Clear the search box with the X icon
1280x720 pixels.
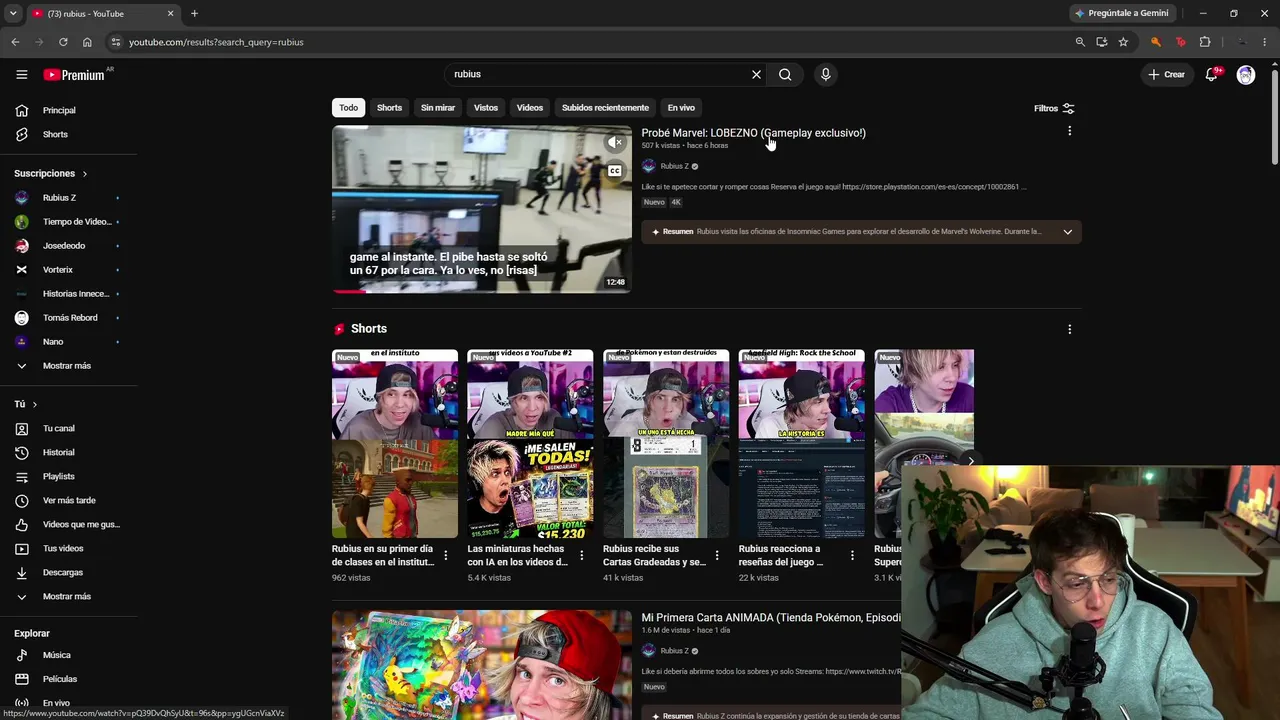756,74
